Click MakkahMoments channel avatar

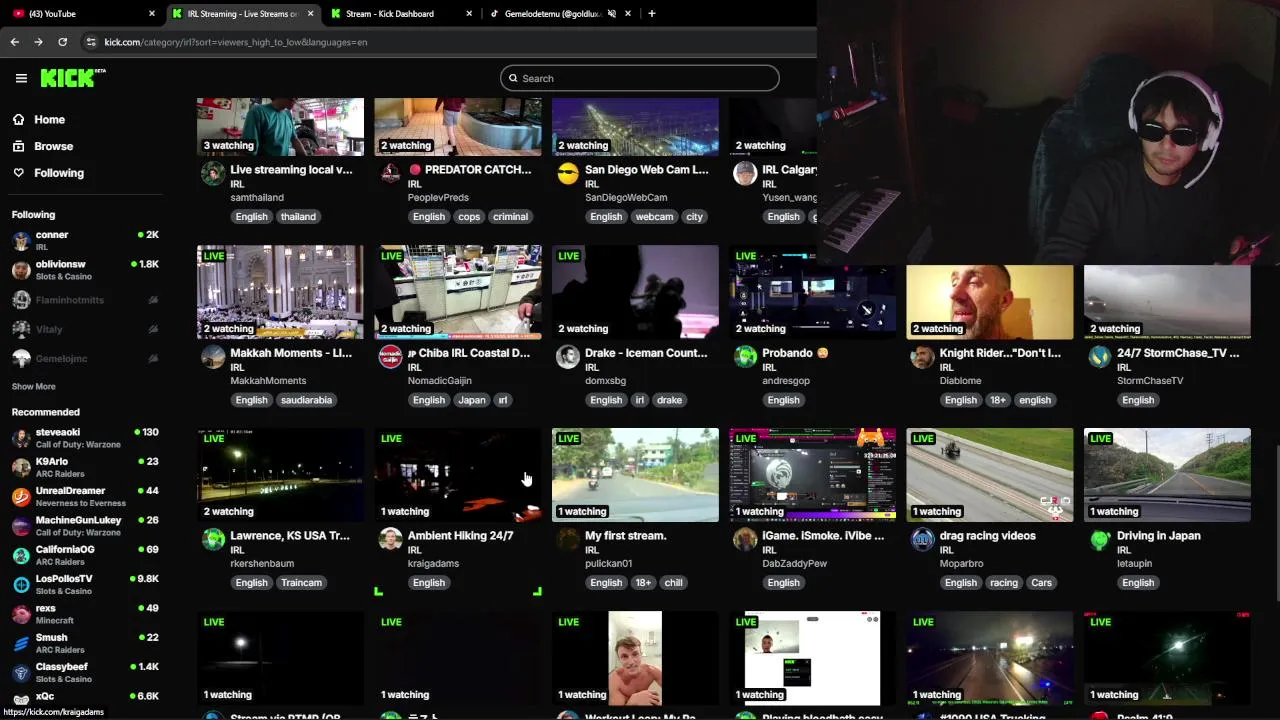[213, 357]
